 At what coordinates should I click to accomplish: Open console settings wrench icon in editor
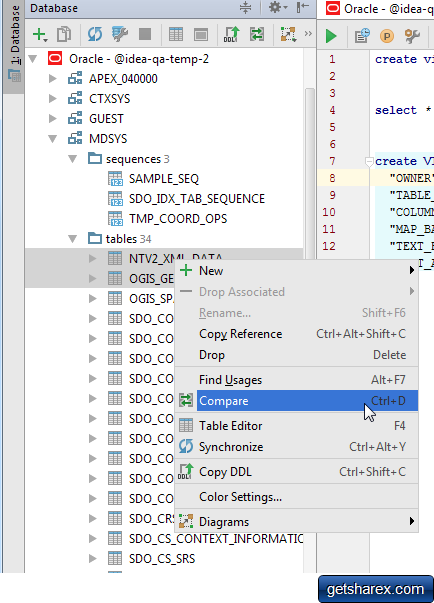click(x=412, y=36)
